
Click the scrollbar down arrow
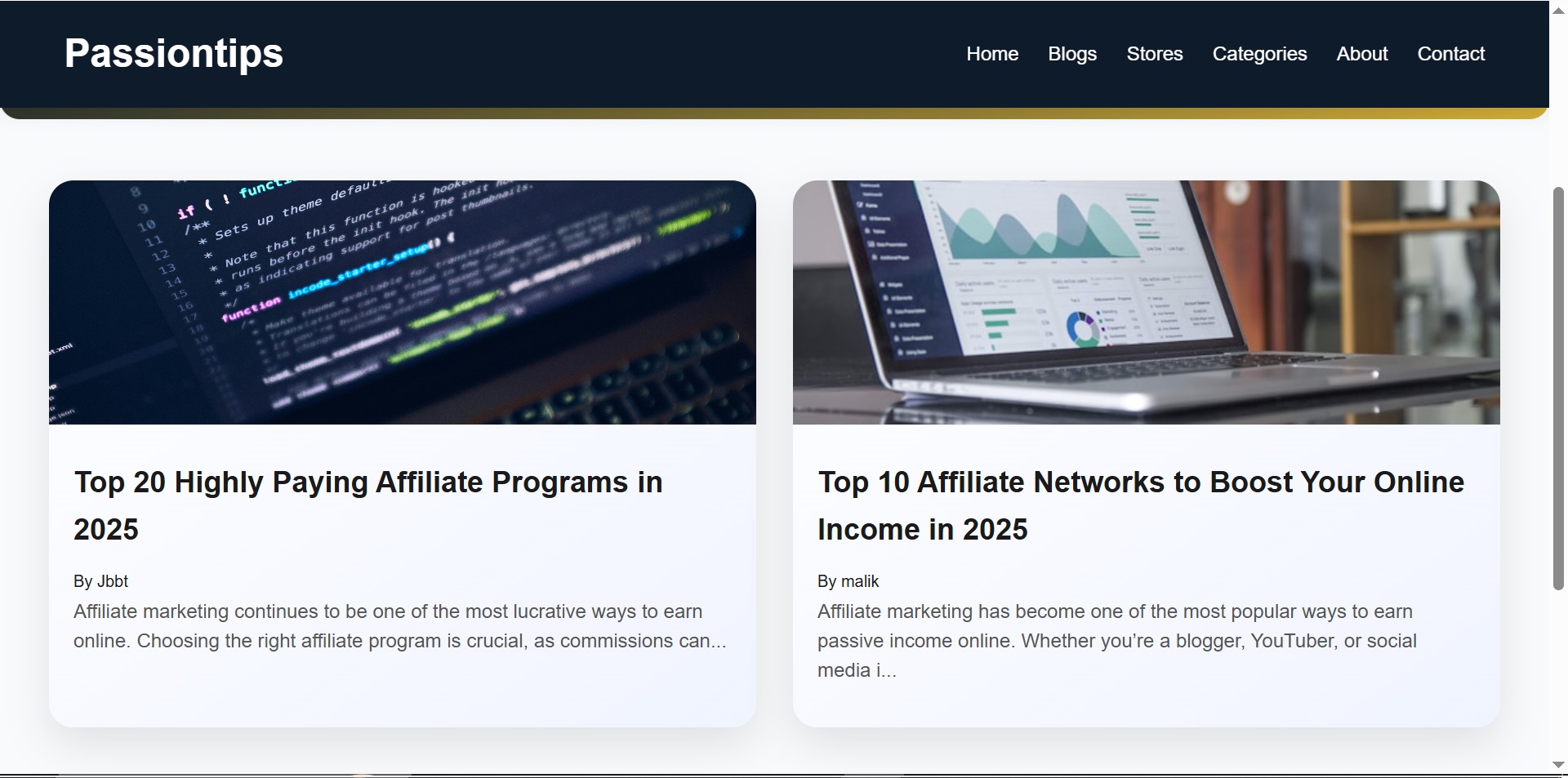click(1558, 765)
